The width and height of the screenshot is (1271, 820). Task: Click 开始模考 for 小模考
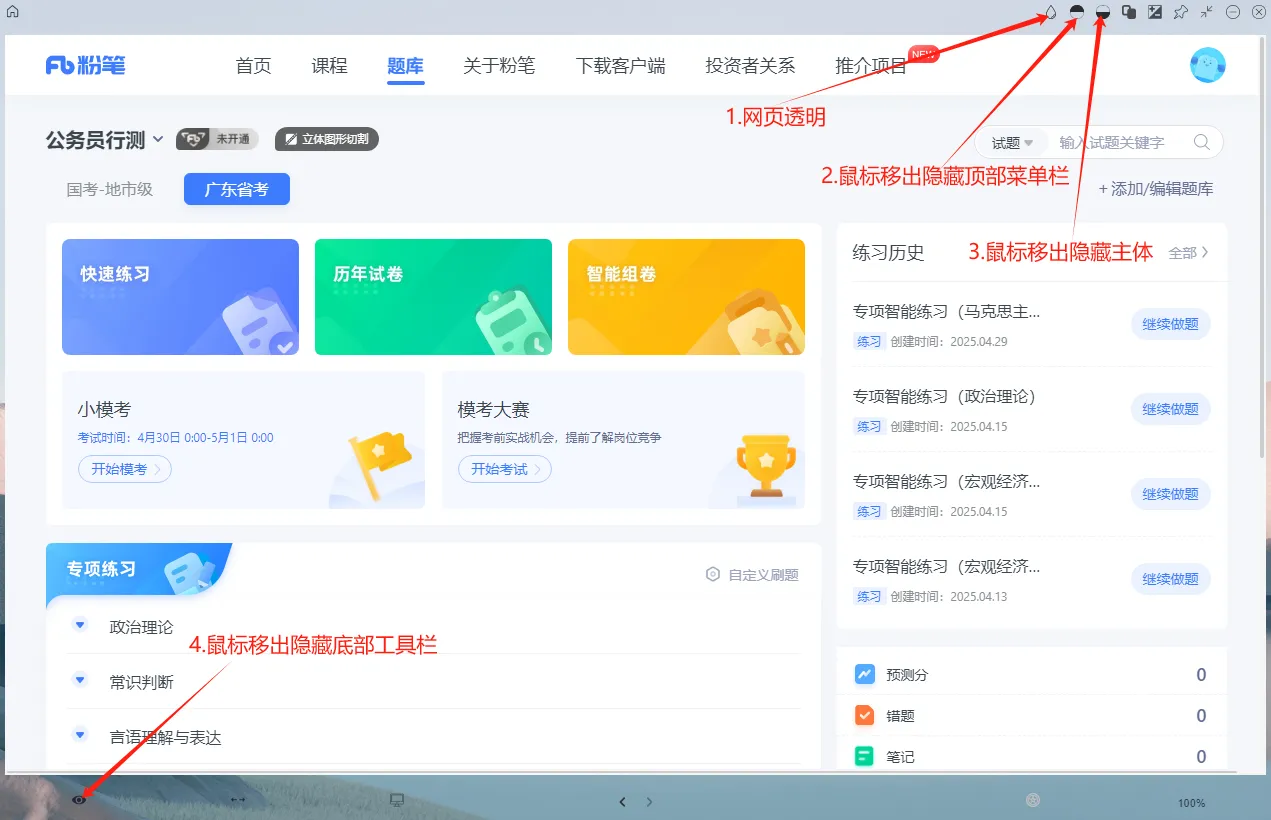pos(124,468)
